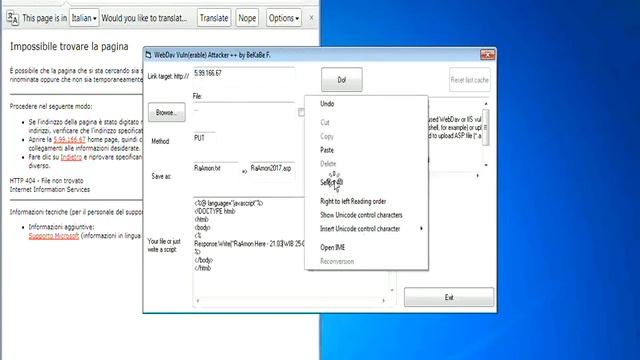Select Show Unicode control characters
Screen dimensions: 640x360
(361, 215)
